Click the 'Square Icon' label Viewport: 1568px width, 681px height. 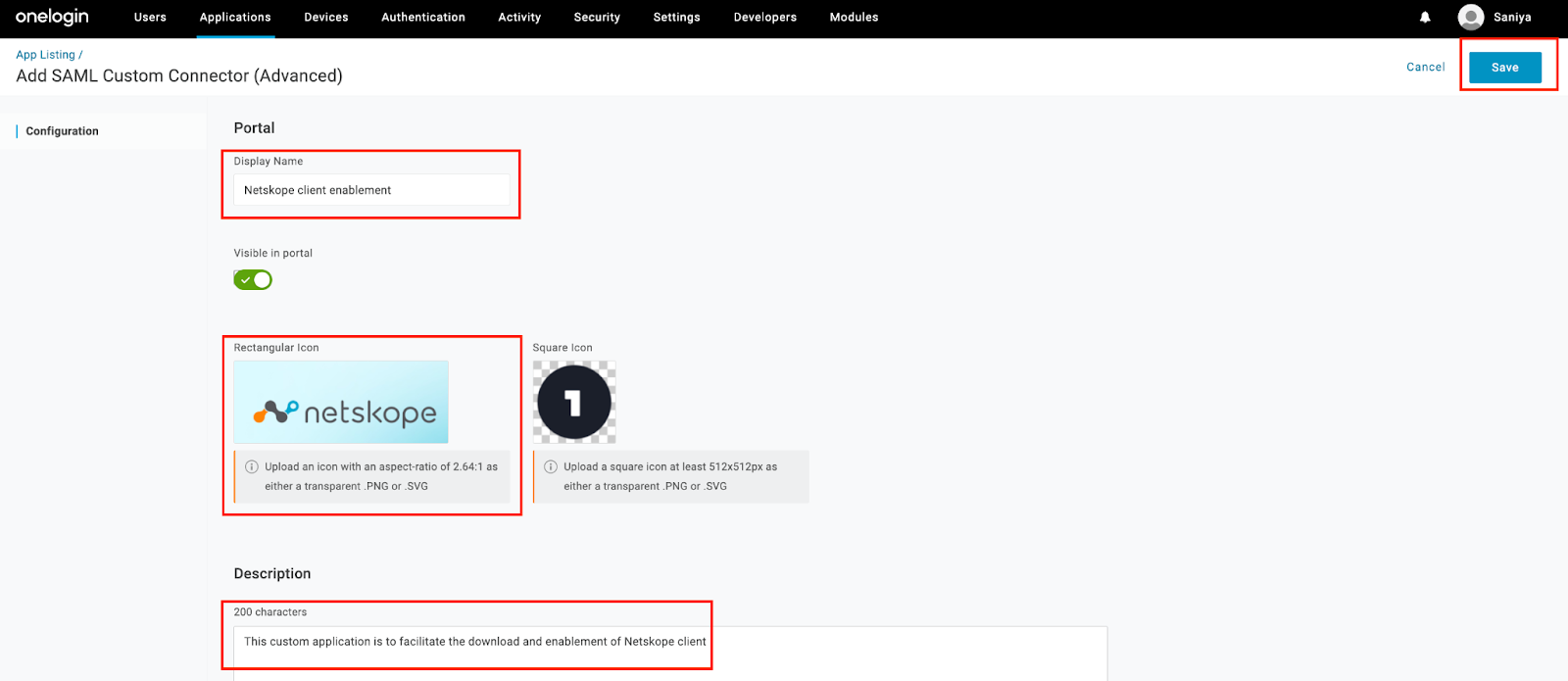563,348
